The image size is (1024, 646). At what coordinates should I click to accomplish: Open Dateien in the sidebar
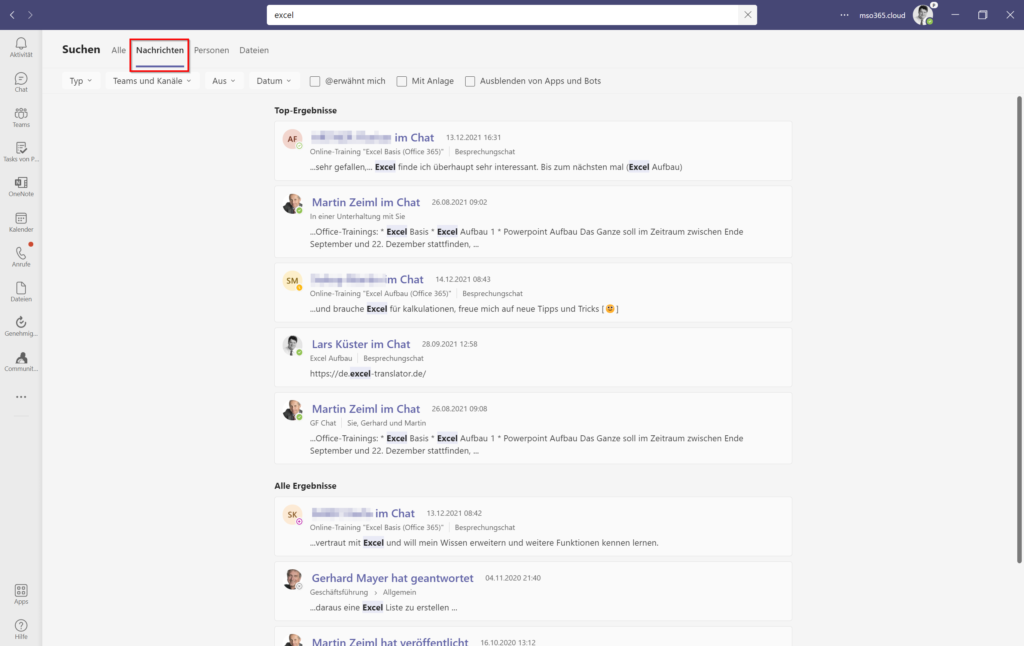pos(21,292)
